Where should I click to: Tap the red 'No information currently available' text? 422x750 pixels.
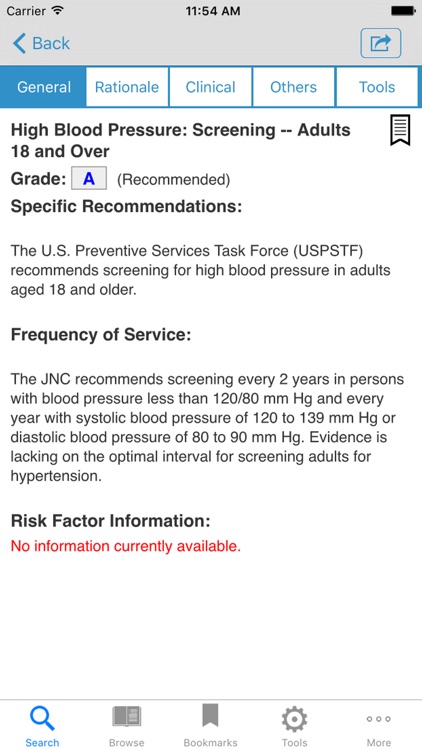(x=126, y=546)
